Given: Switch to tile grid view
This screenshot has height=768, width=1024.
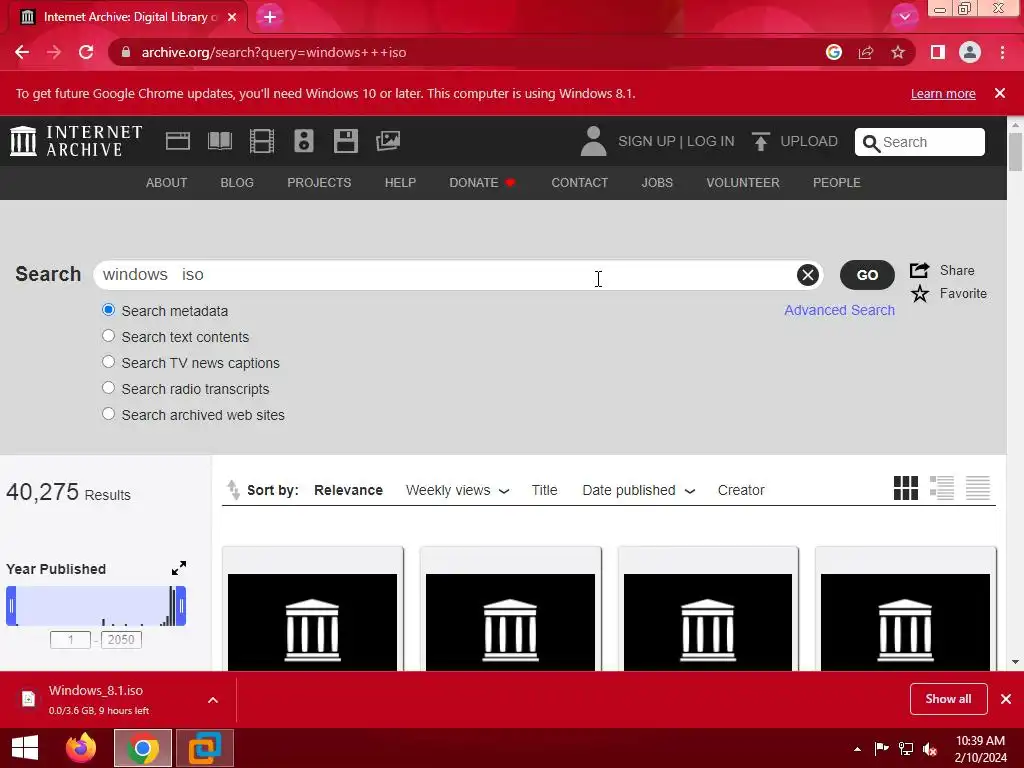Looking at the screenshot, I should pyautogui.click(x=906, y=488).
